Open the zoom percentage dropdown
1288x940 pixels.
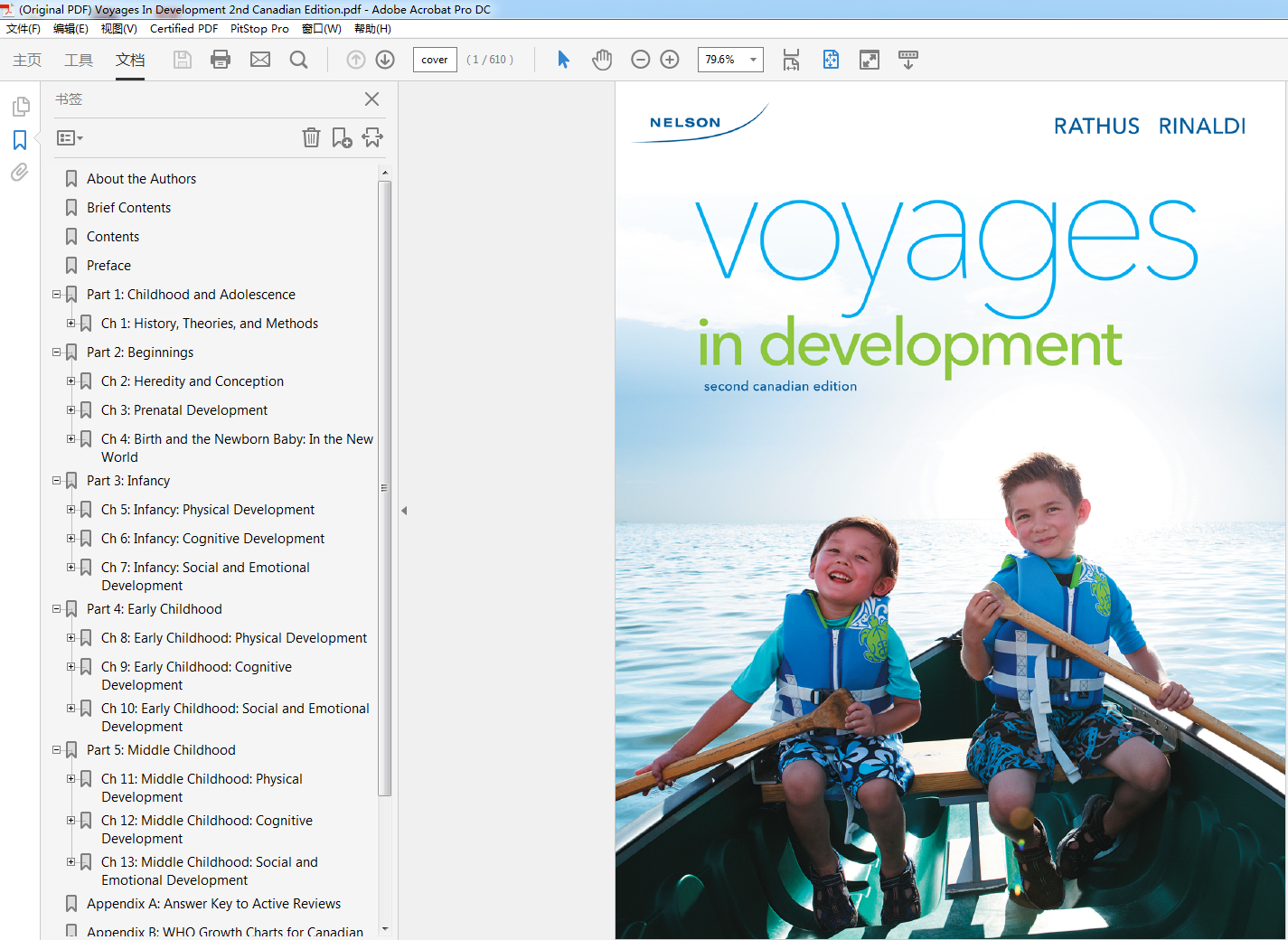753,60
